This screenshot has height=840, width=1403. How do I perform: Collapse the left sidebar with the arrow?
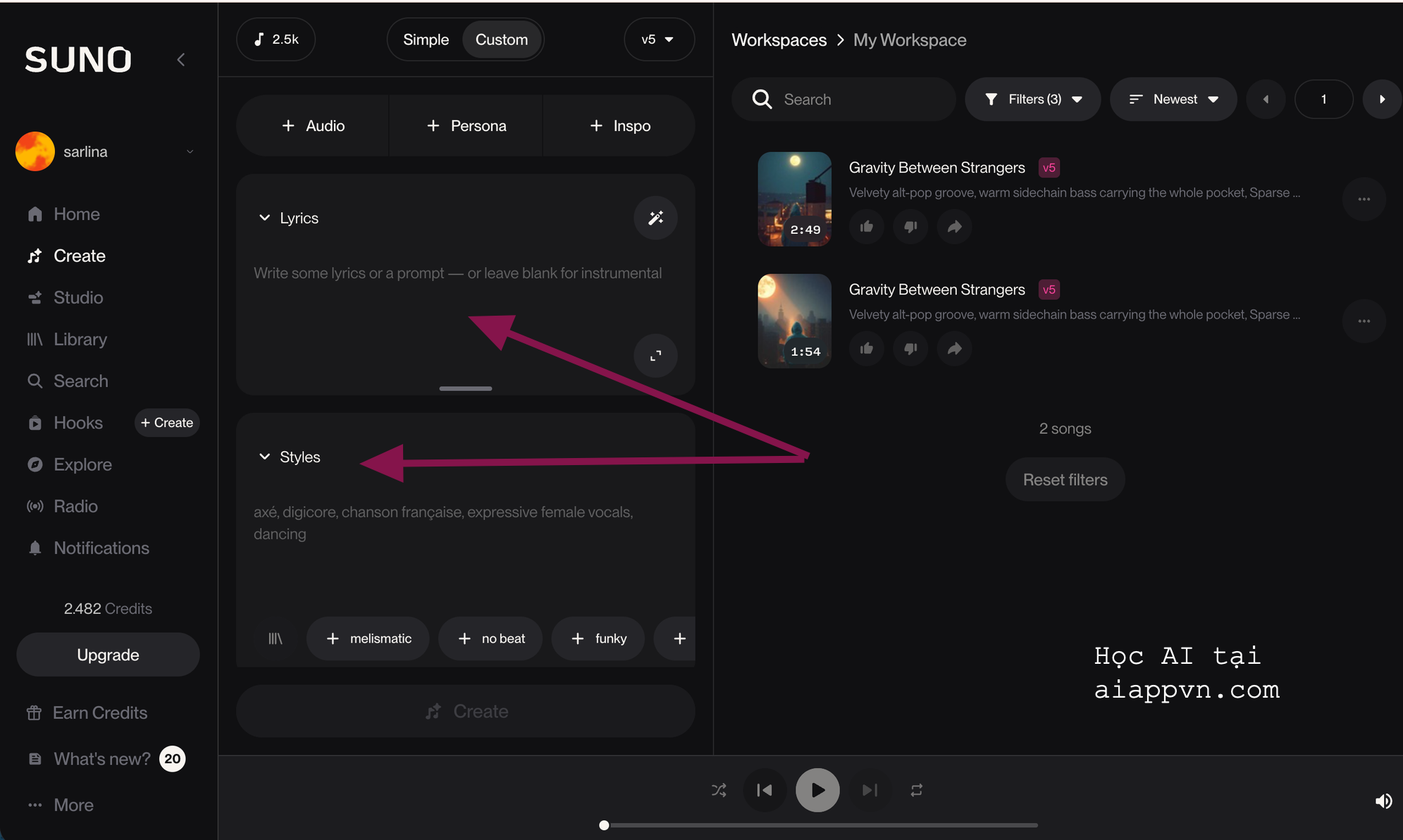click(181, 60)
